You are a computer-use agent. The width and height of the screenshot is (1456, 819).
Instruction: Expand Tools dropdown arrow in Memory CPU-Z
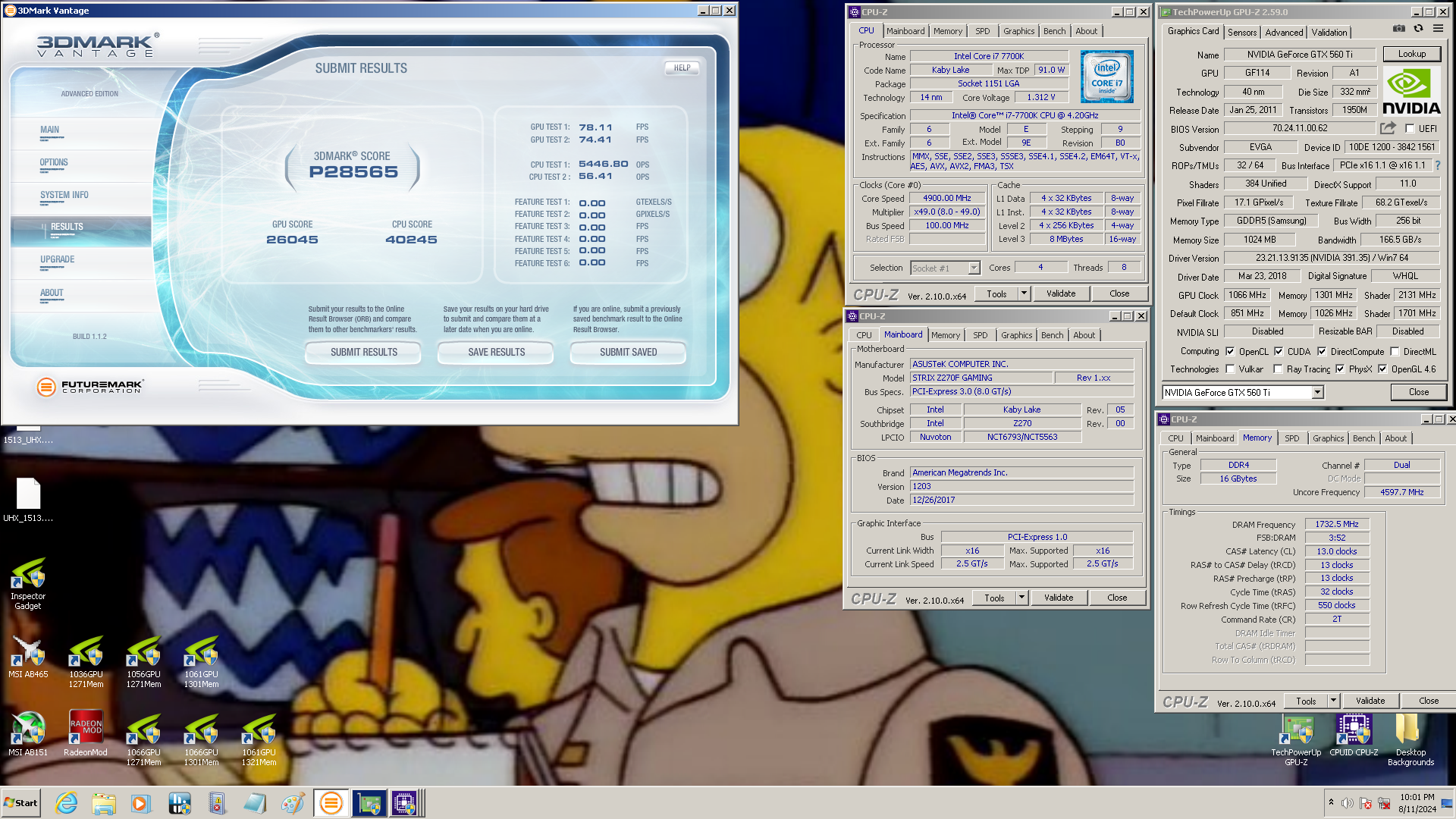(x=1333, y=701)
